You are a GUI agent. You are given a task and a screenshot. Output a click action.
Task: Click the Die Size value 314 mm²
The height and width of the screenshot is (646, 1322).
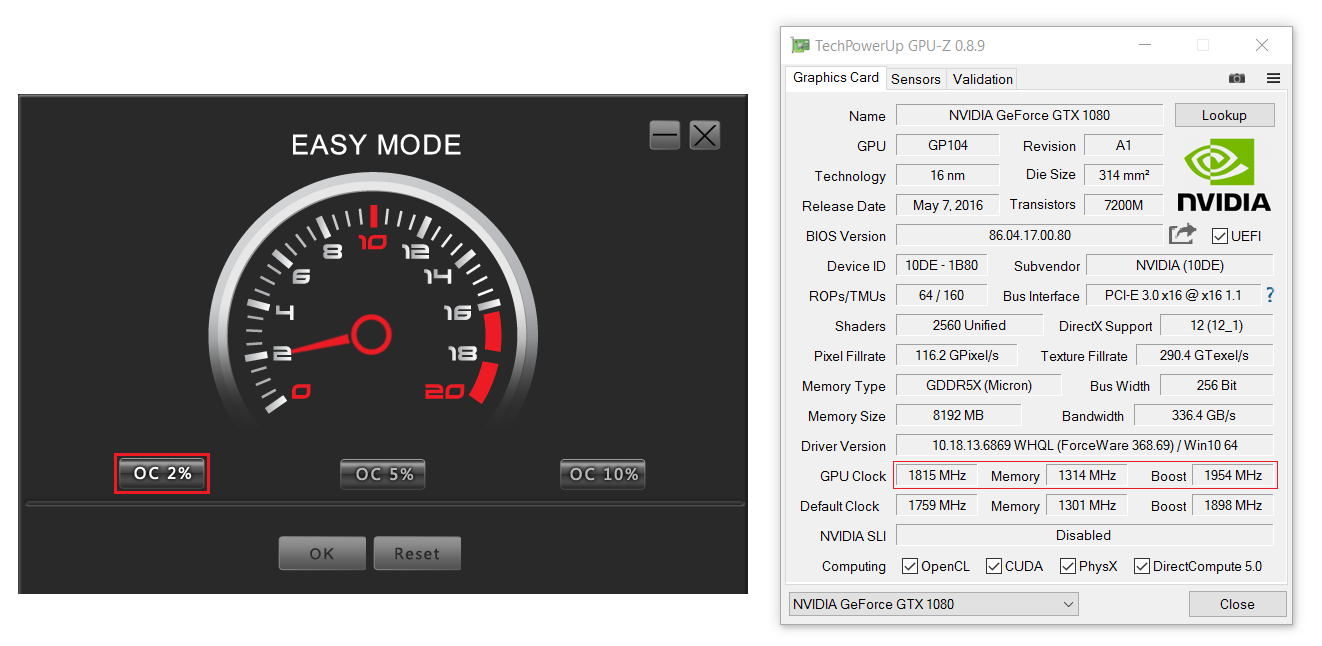tap(1123, 174)
